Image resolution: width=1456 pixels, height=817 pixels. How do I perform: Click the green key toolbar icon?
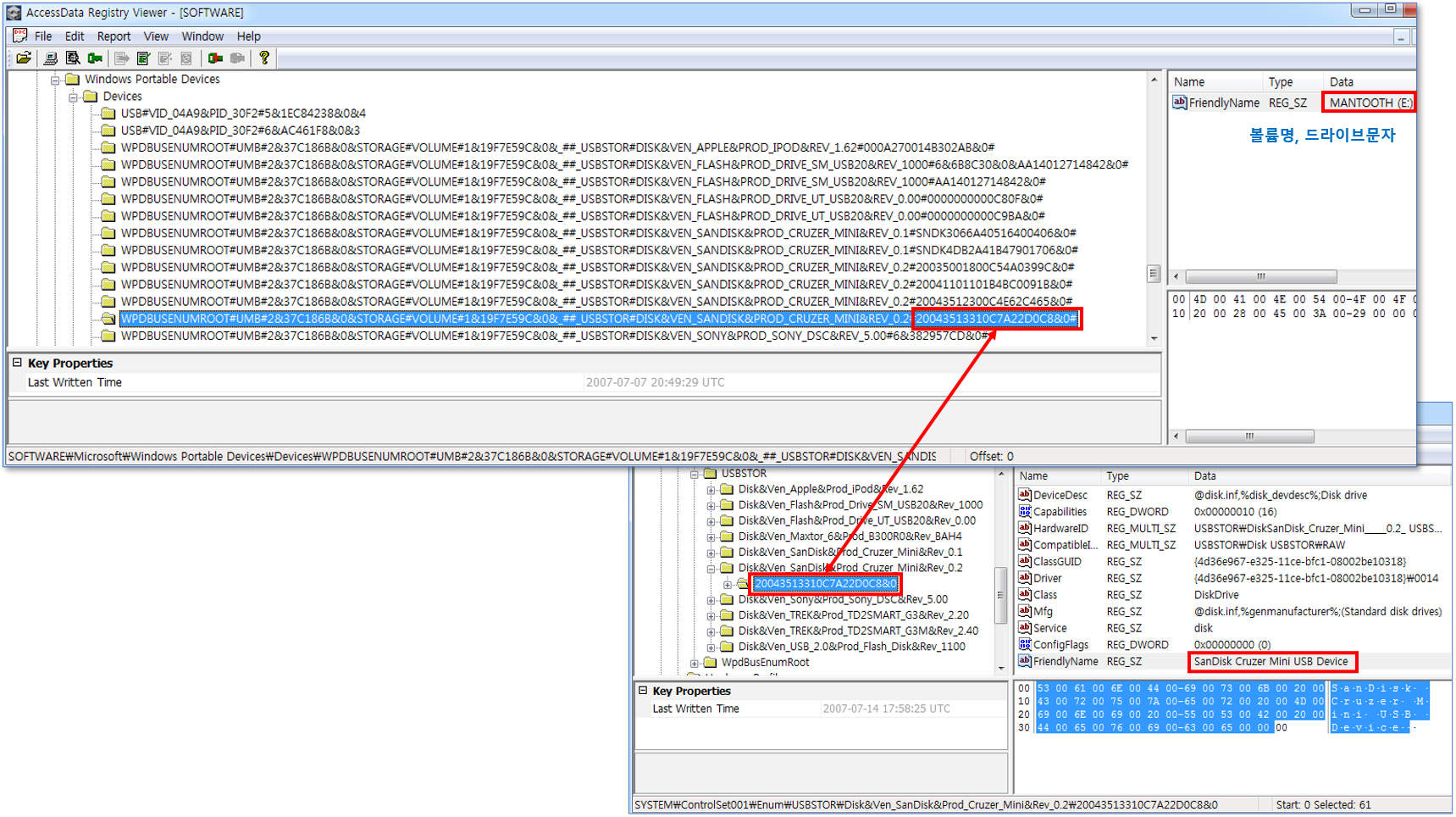[96, 58]
